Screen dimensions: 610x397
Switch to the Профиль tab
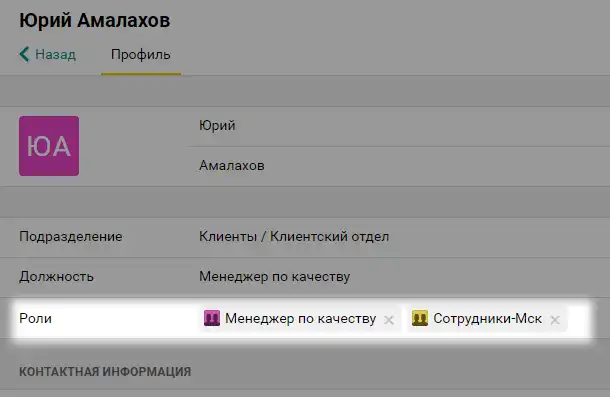point(141,54)
